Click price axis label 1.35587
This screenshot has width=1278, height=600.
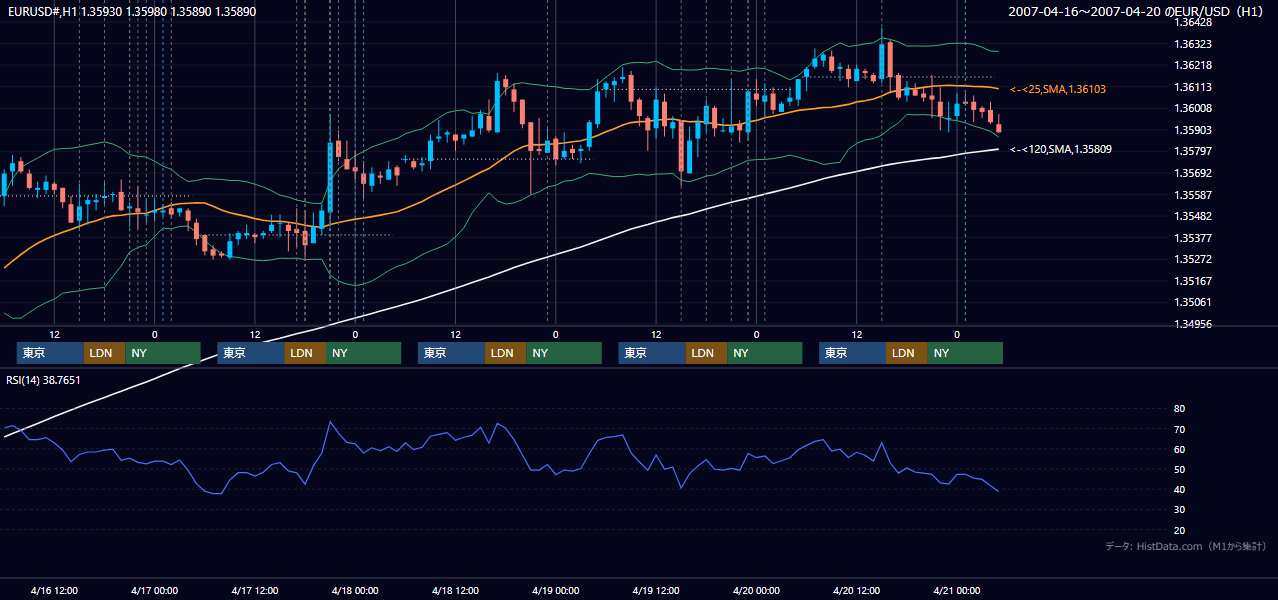point(1192,195)
